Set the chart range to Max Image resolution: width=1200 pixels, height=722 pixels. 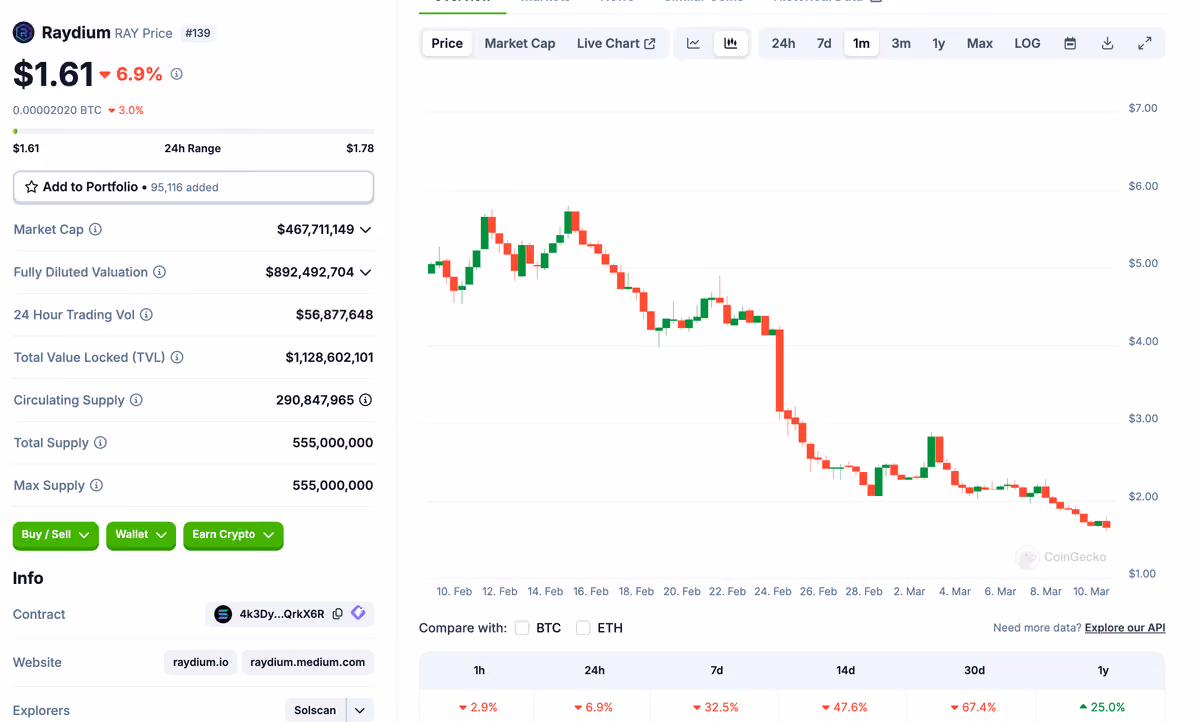click(x=980, y=43)
